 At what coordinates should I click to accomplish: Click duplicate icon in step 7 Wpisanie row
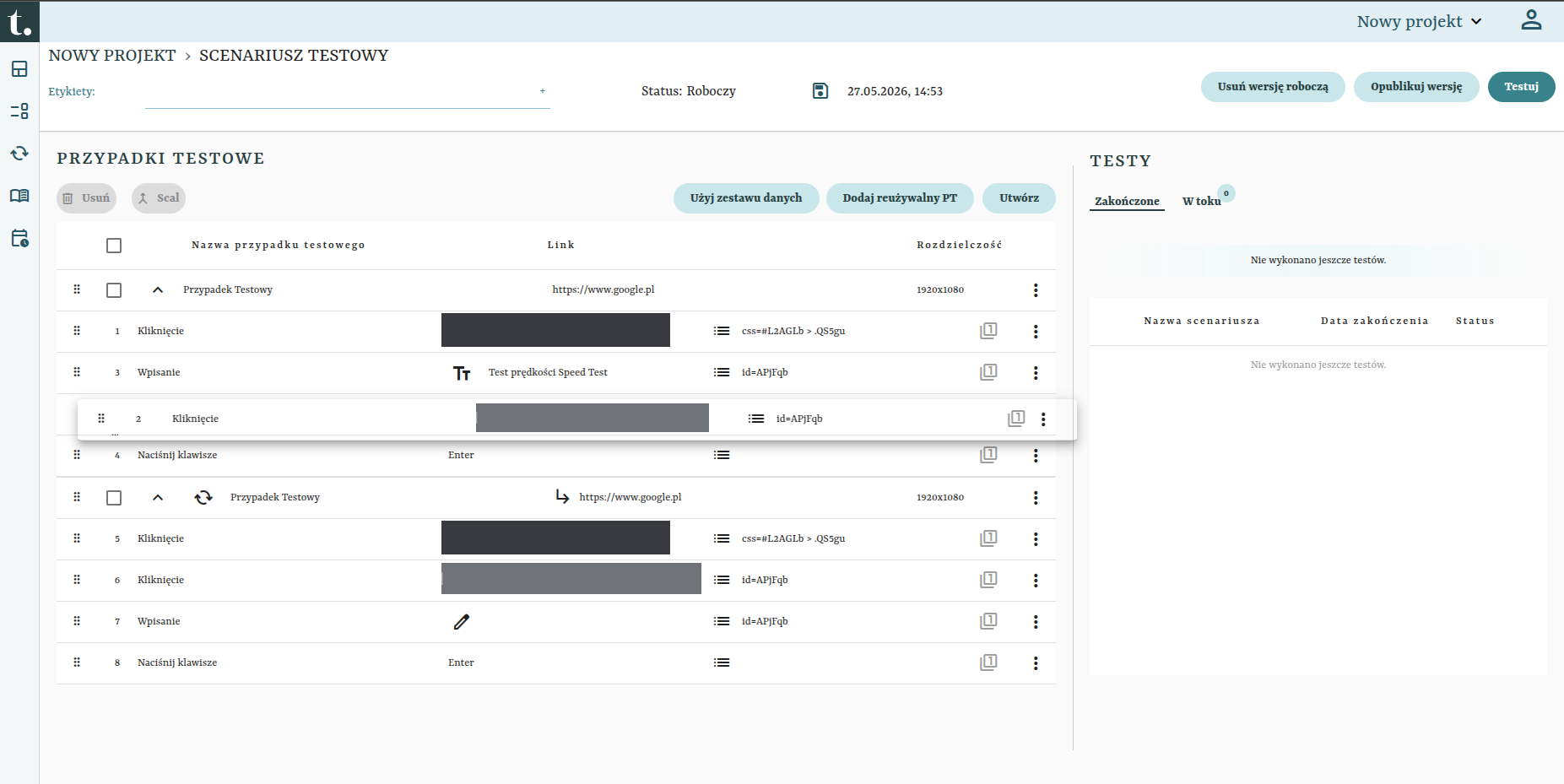click(x=988, y=621)
